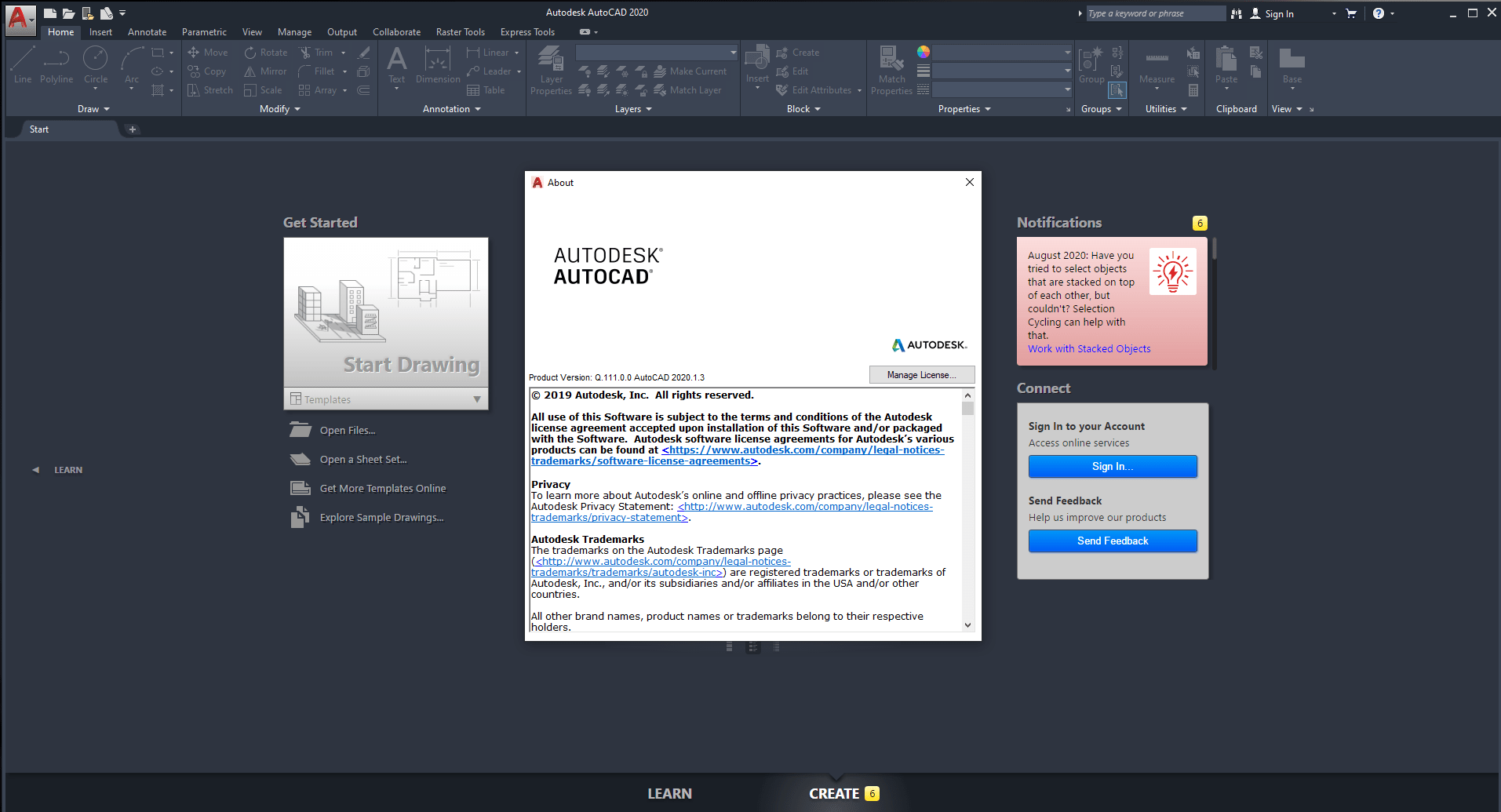The image size is (1501, 812).
Task: Open the Autodesk App Store cart icon
Action: pos(1351,13)
